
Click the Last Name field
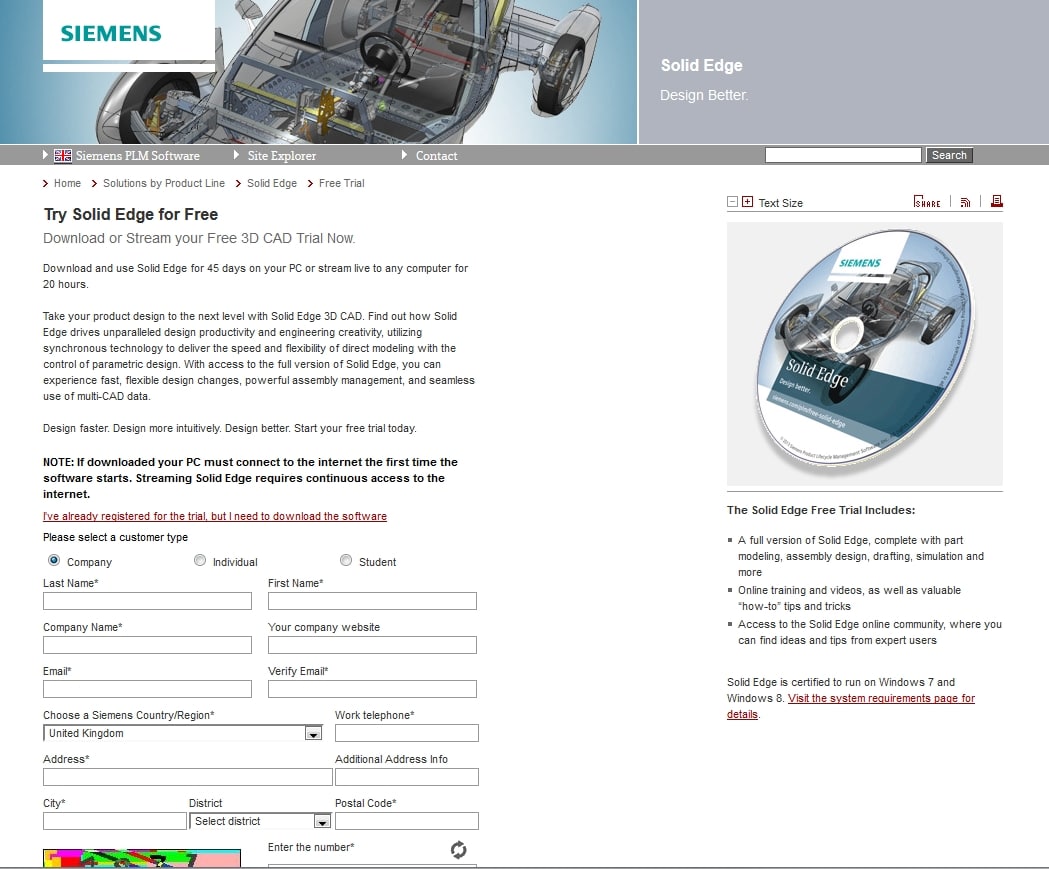coord(147,601)
